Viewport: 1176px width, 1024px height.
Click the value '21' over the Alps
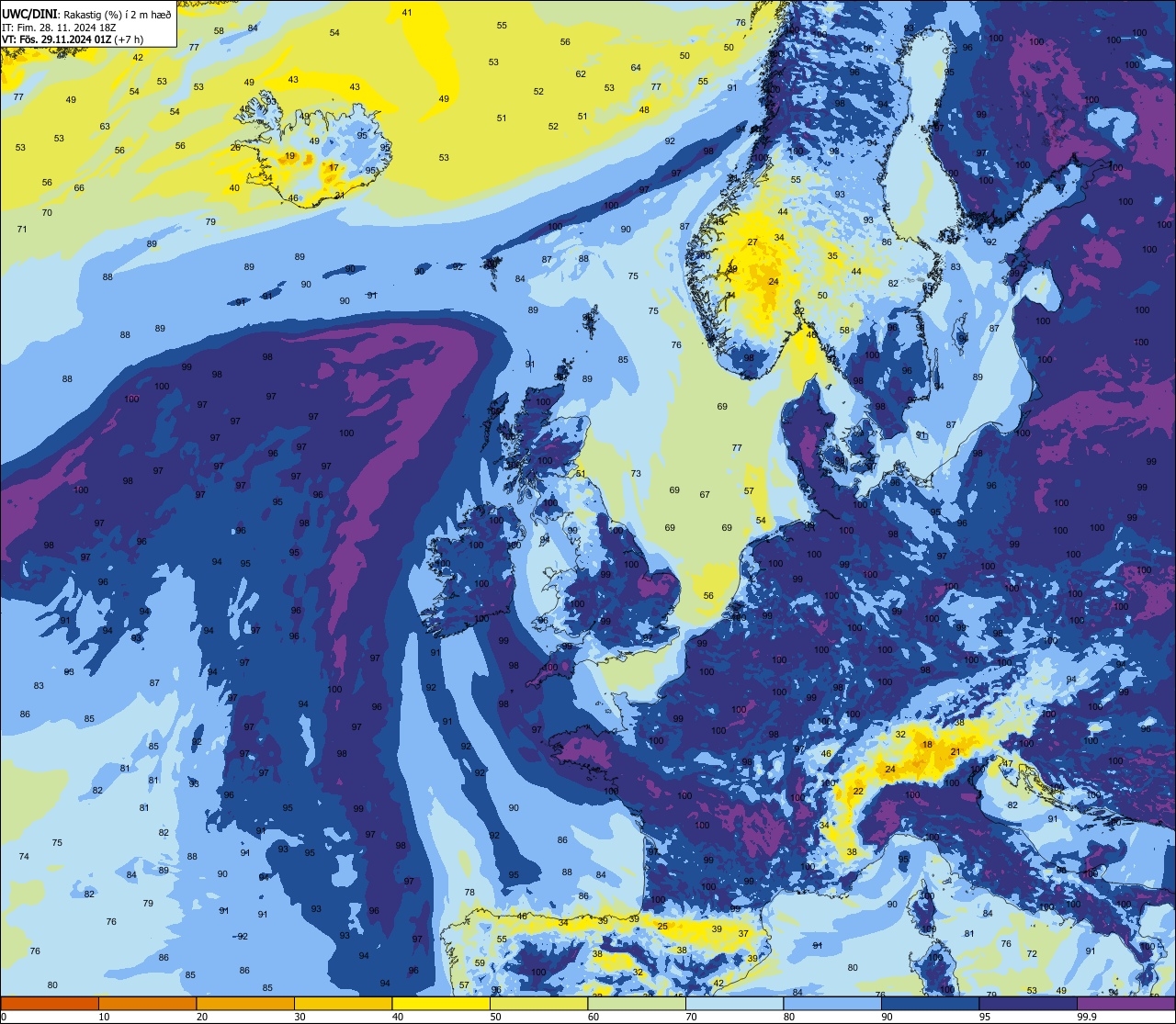(955, 752)
